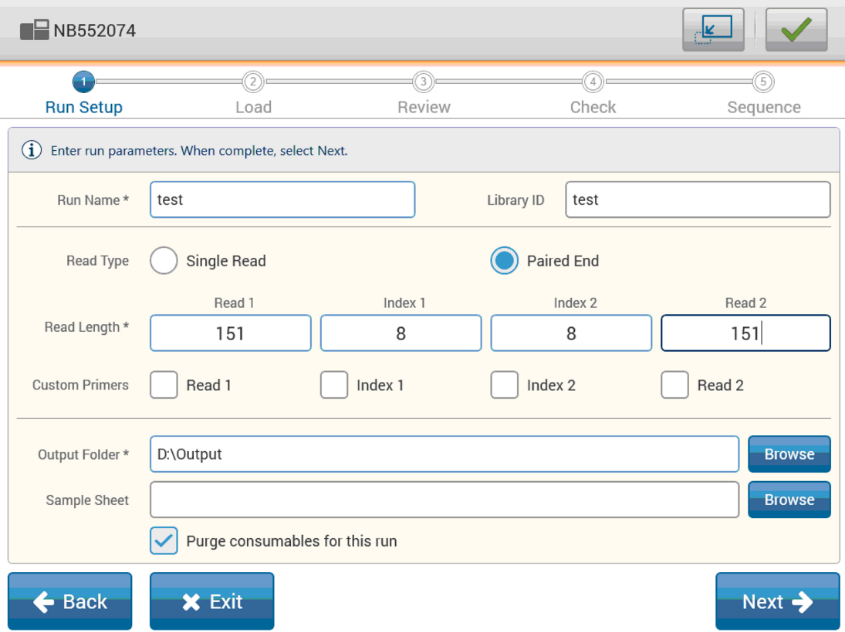Click the minimize-to-window icon at top right
The width and height of the screenshot is (845, 632).
[x=714, y=30]
